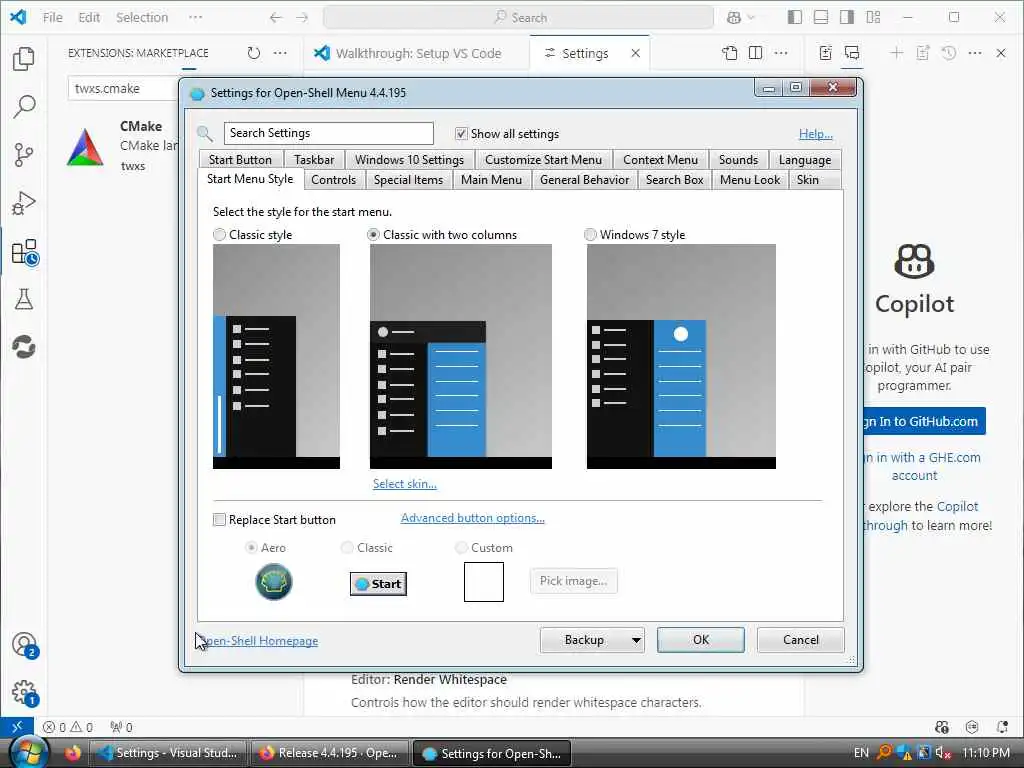Click the CMake extension logo

pos(85,146)
